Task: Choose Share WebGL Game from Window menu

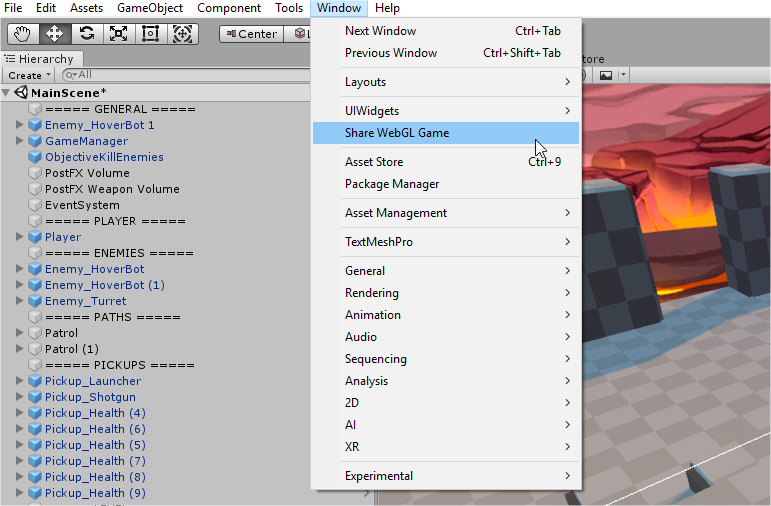Action: pyautogui.click(x=446, y=133)
